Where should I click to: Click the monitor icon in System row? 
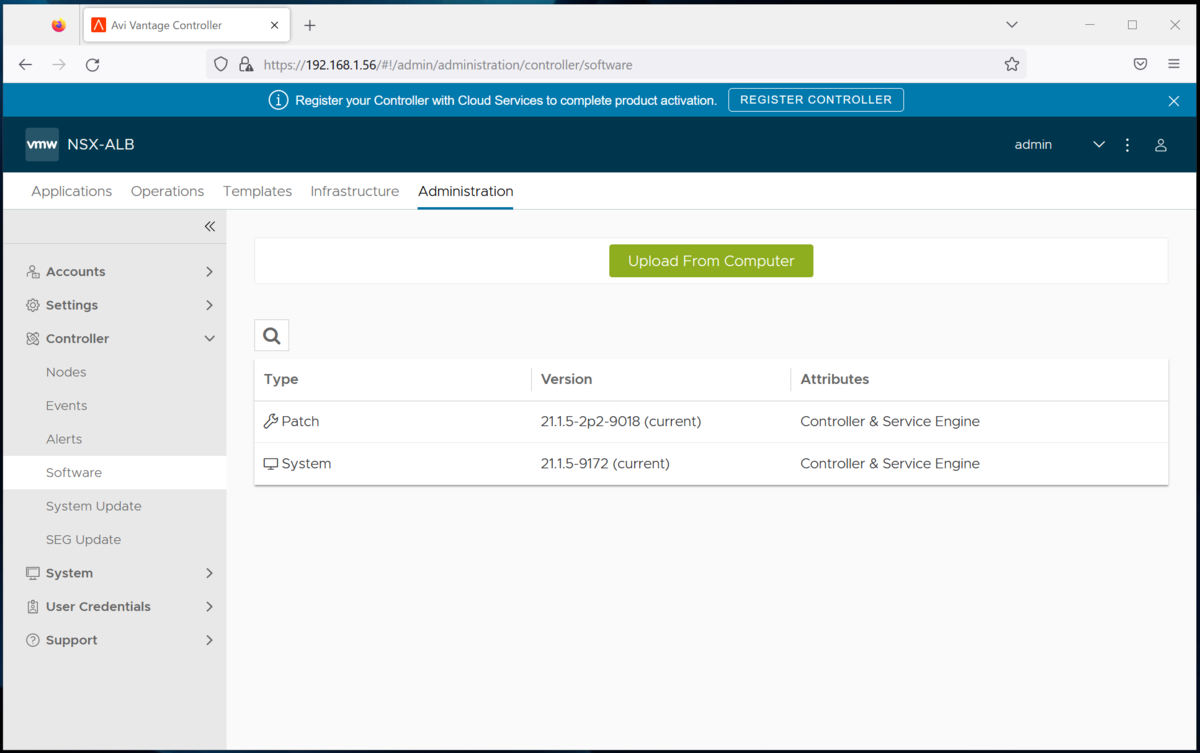coord(271,464)
